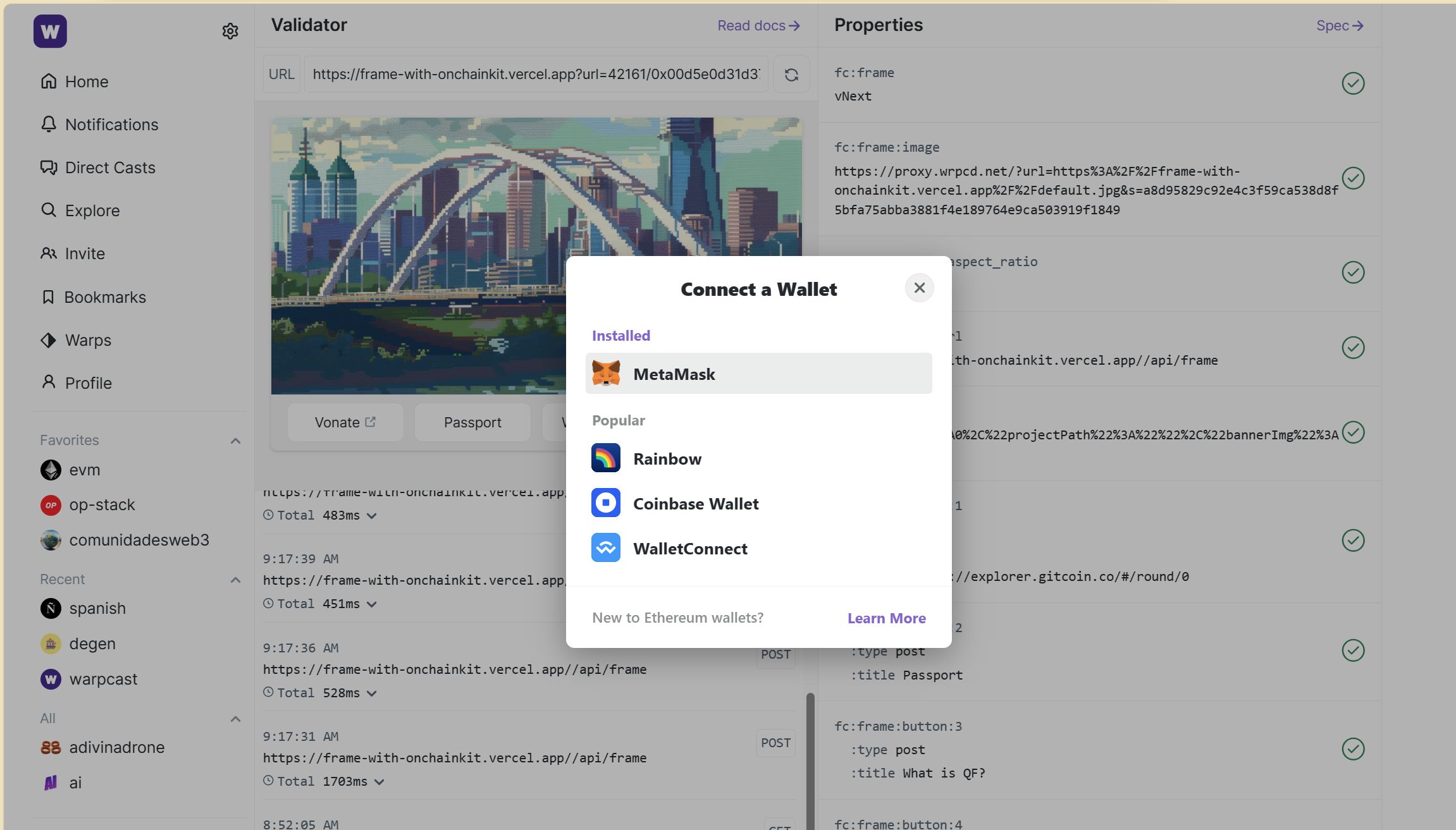Click the Explore magnifier icon
This screenshot has width=1456, height=830.
pos(49,210)
